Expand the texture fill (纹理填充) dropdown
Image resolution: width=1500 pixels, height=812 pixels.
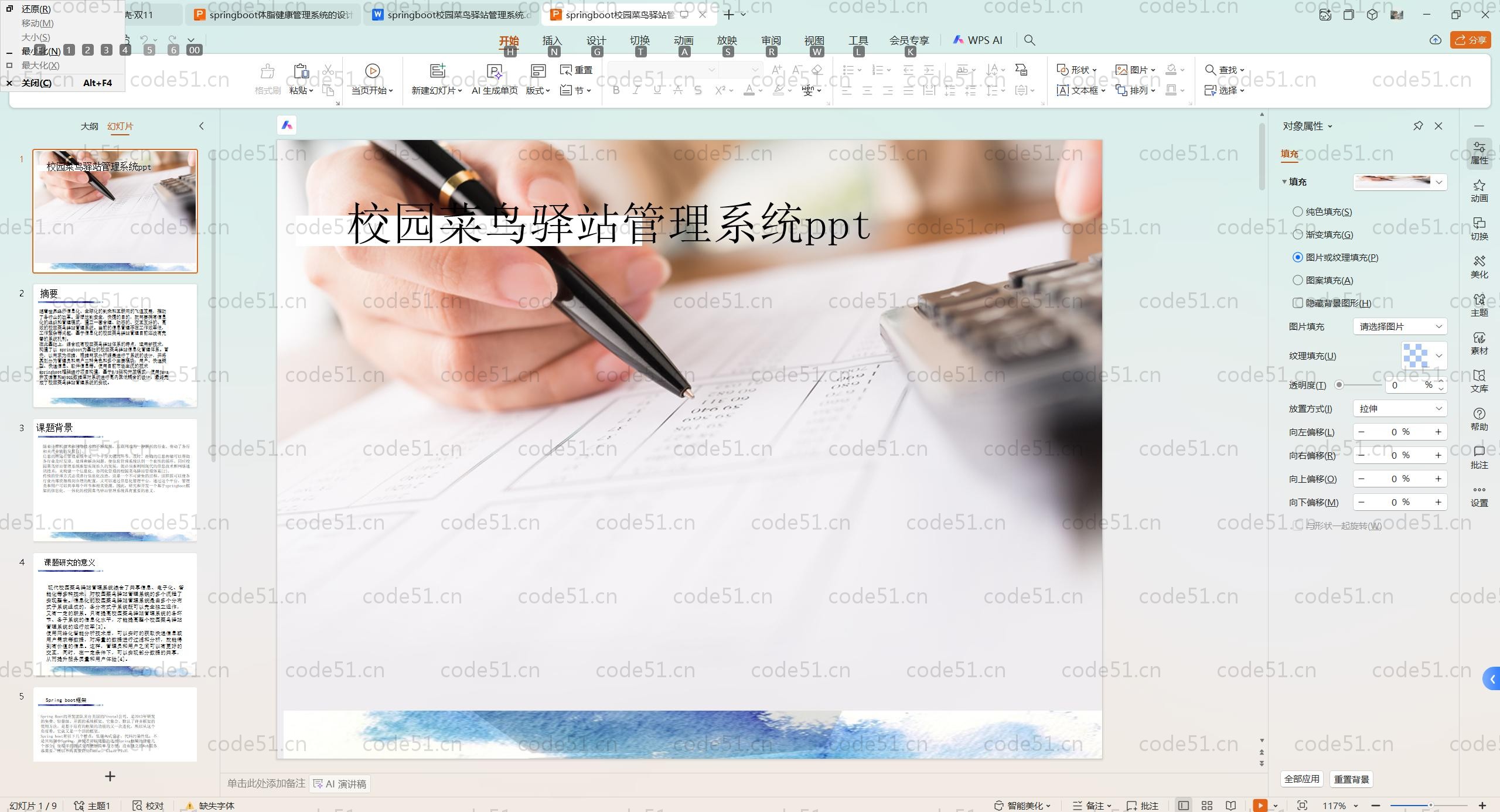point(1438,356)
